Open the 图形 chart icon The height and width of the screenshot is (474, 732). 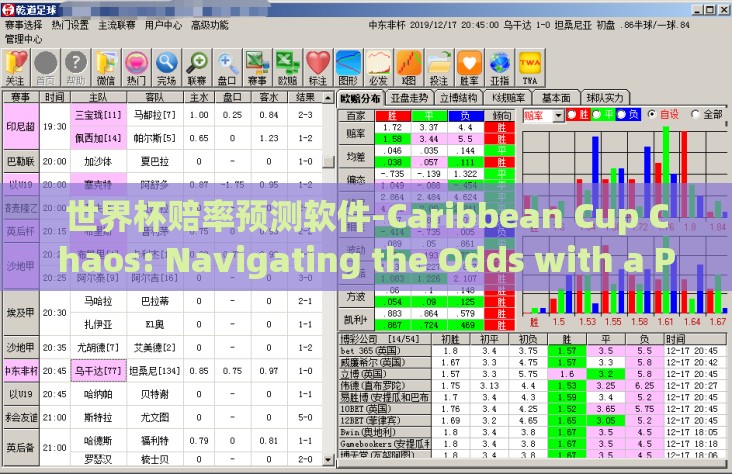(x=348, y=68)
